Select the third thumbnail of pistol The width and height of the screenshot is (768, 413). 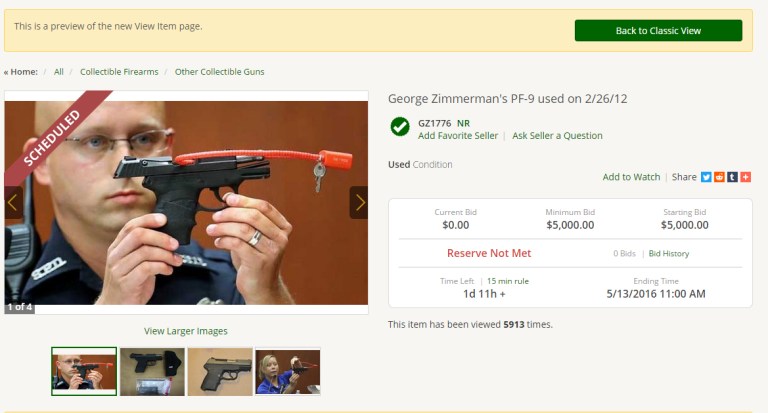pyautogui.click(x=220, y=371)
